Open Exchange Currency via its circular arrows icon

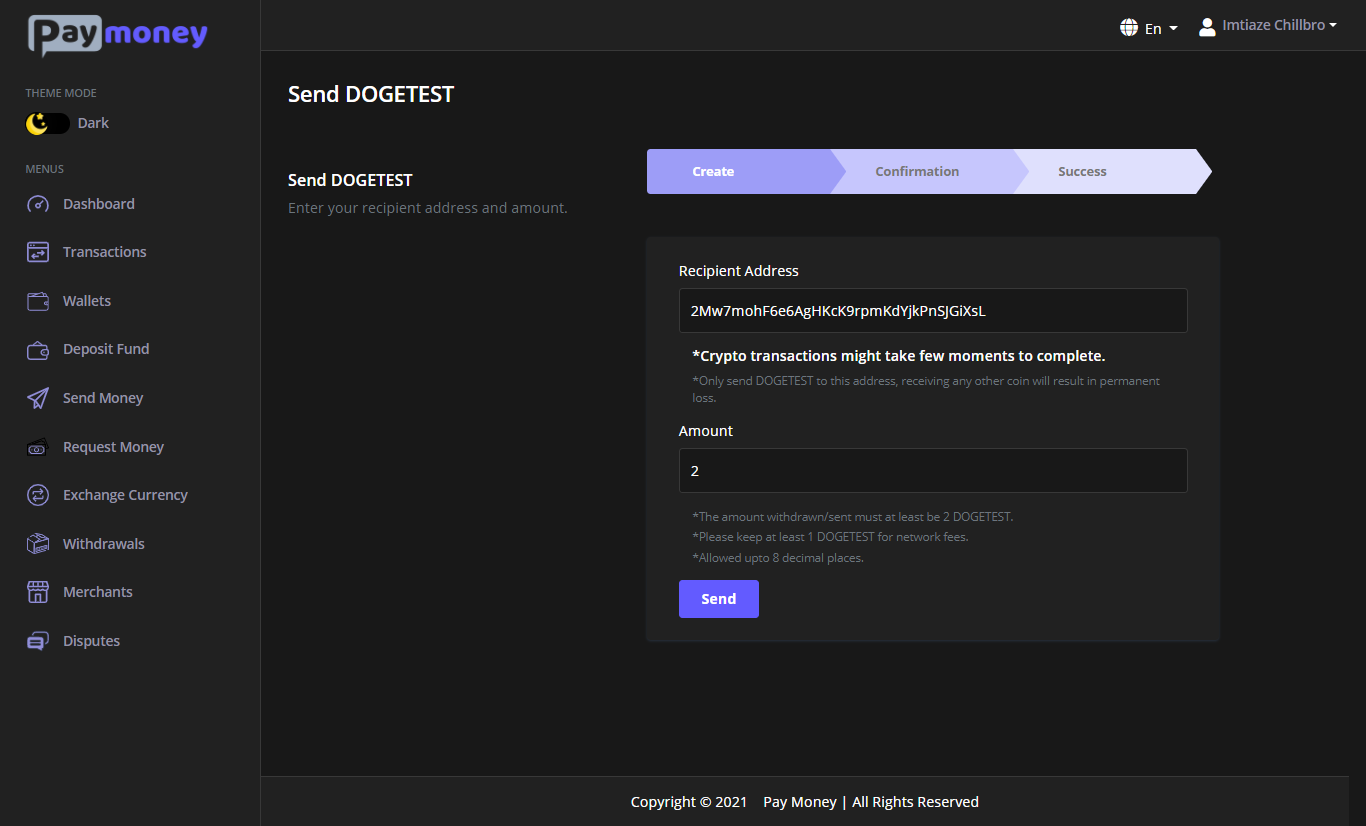point(37,494)
